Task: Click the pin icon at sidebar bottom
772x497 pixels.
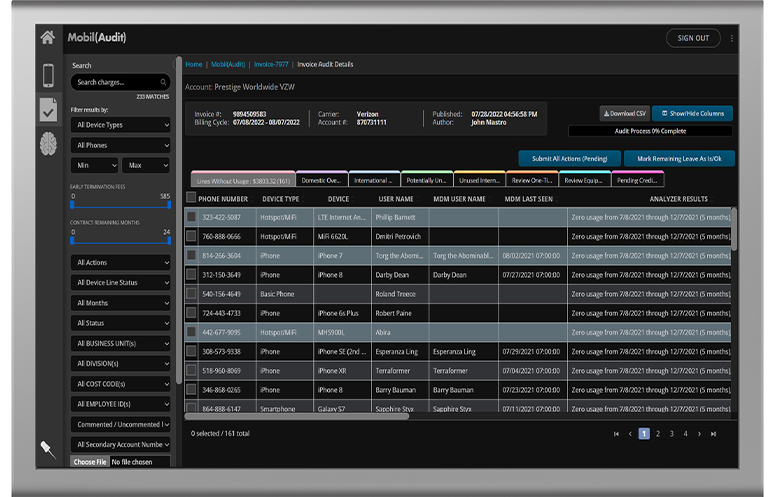Action: [47, 449]
